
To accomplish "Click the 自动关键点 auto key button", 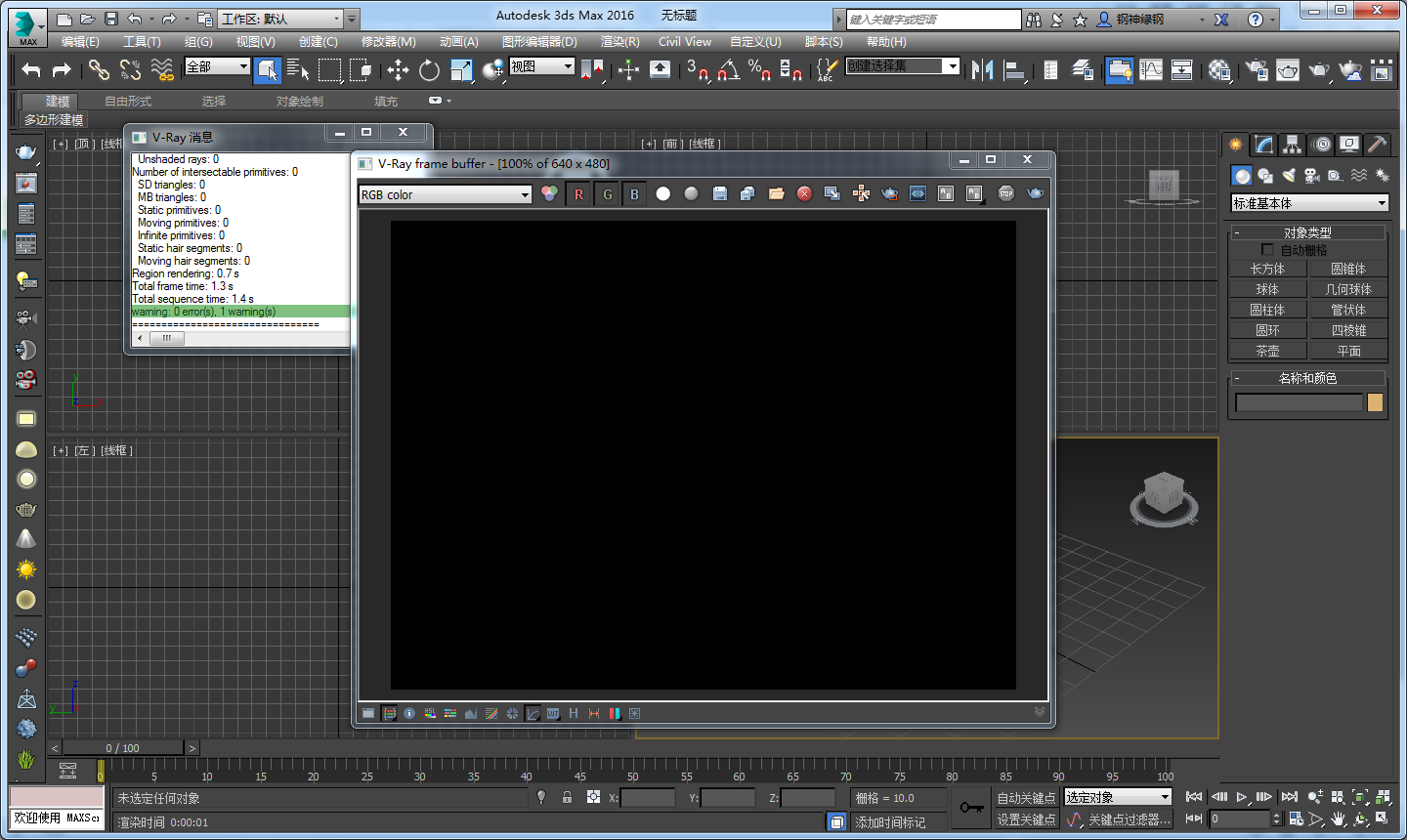I will pos(1026,798).
